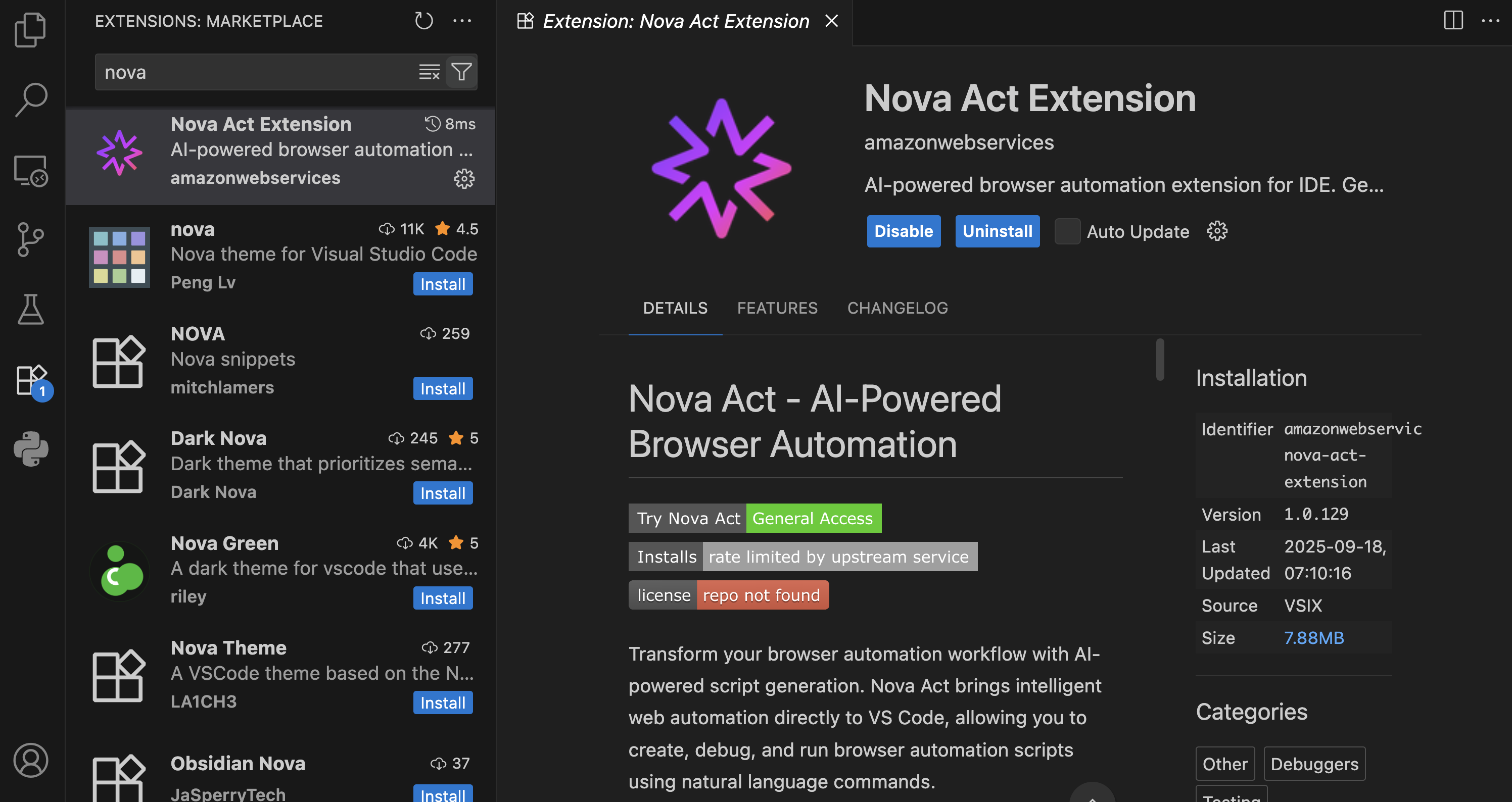The height and width of the screenshot is (802, 1512).
Task: Open the Testing flask icon
Action: [x=30, y=309]
